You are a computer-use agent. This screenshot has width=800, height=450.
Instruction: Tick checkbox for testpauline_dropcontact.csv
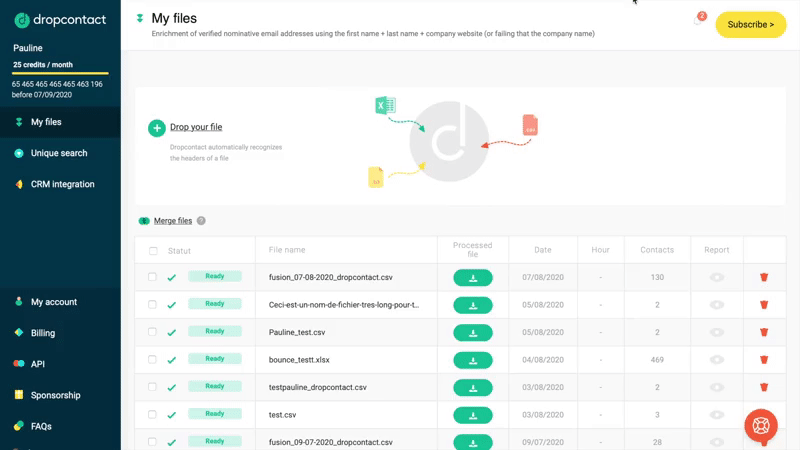pos(152,387)
